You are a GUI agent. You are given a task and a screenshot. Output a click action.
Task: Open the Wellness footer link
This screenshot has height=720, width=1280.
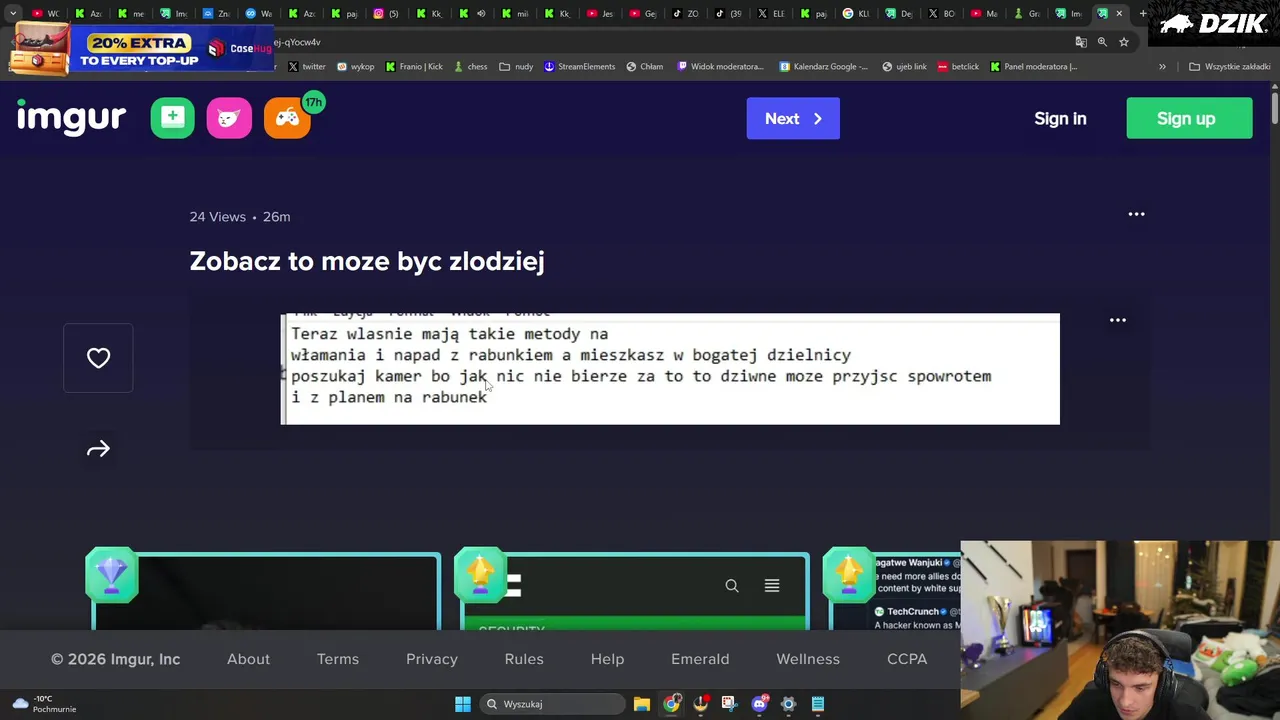pyautogui.click(x=808, y=659)
